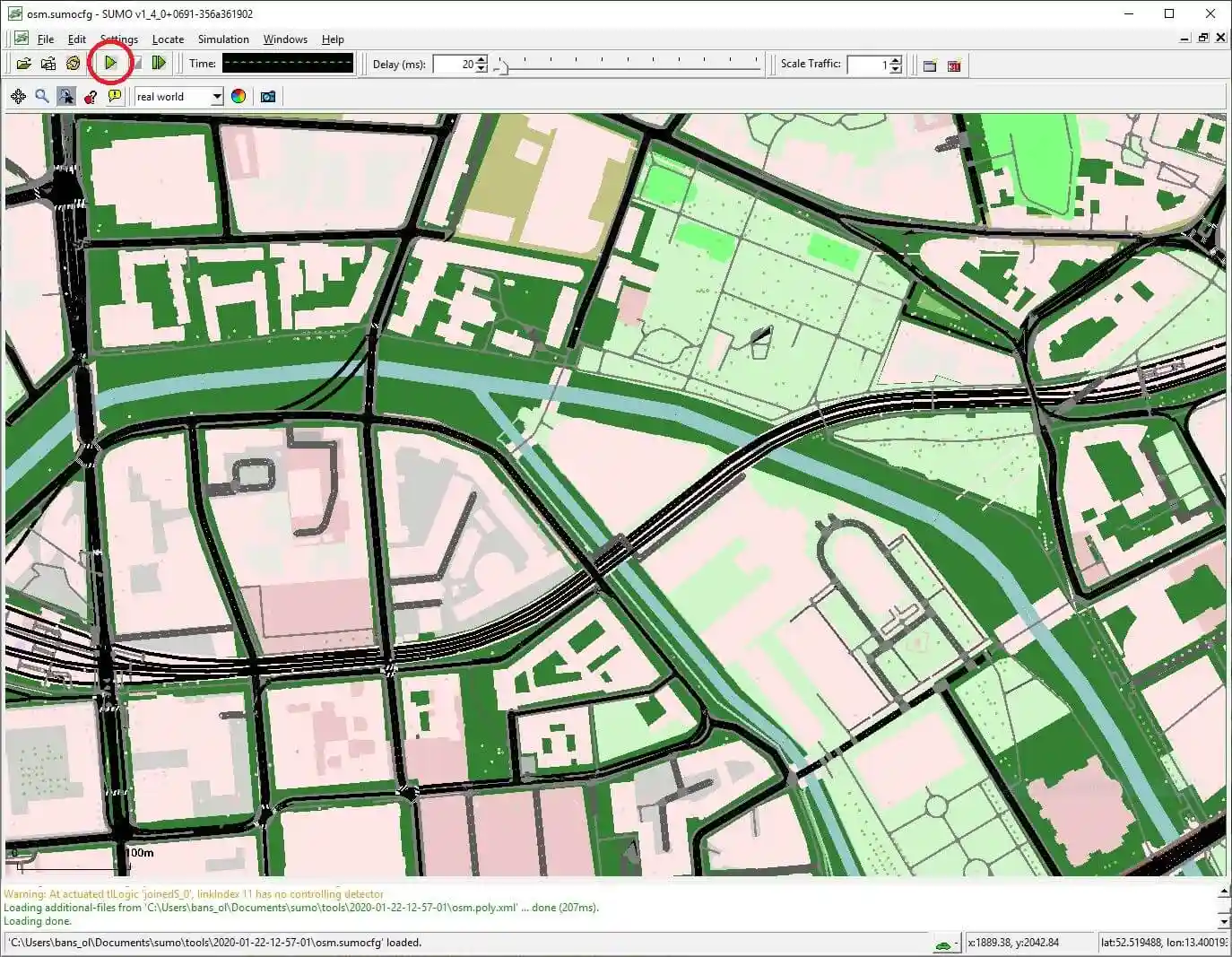
Task: Toggle the selection cursor tool
Action: (x=66, y=97)
